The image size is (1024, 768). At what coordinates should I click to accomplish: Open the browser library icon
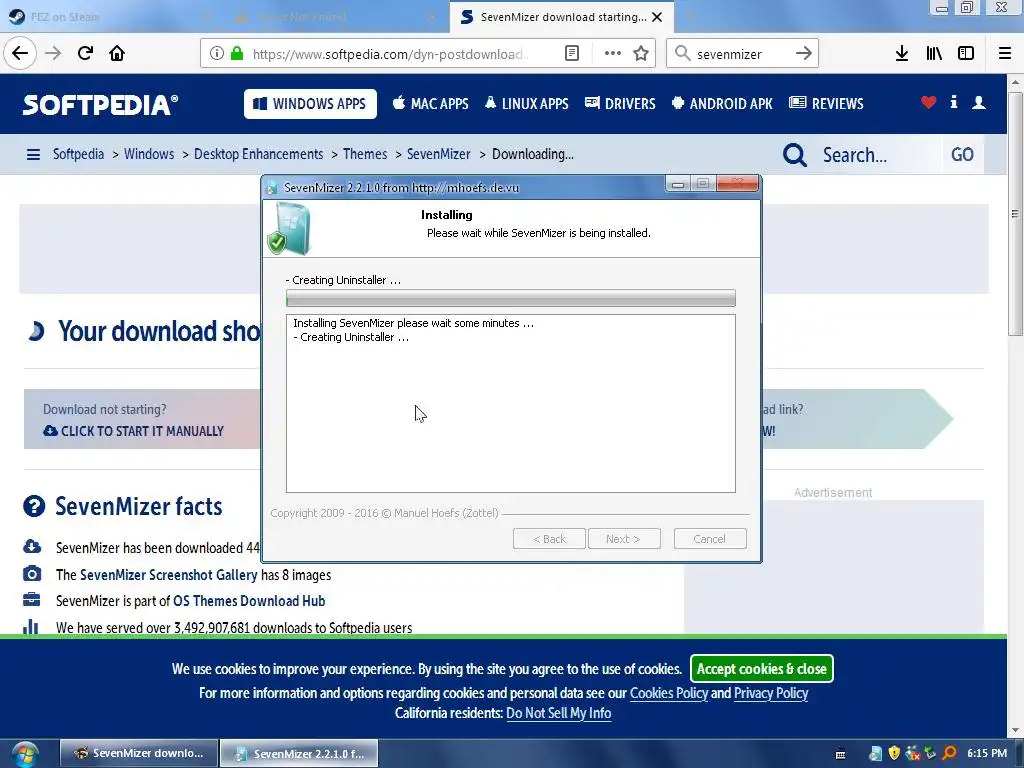coord(934,54)
